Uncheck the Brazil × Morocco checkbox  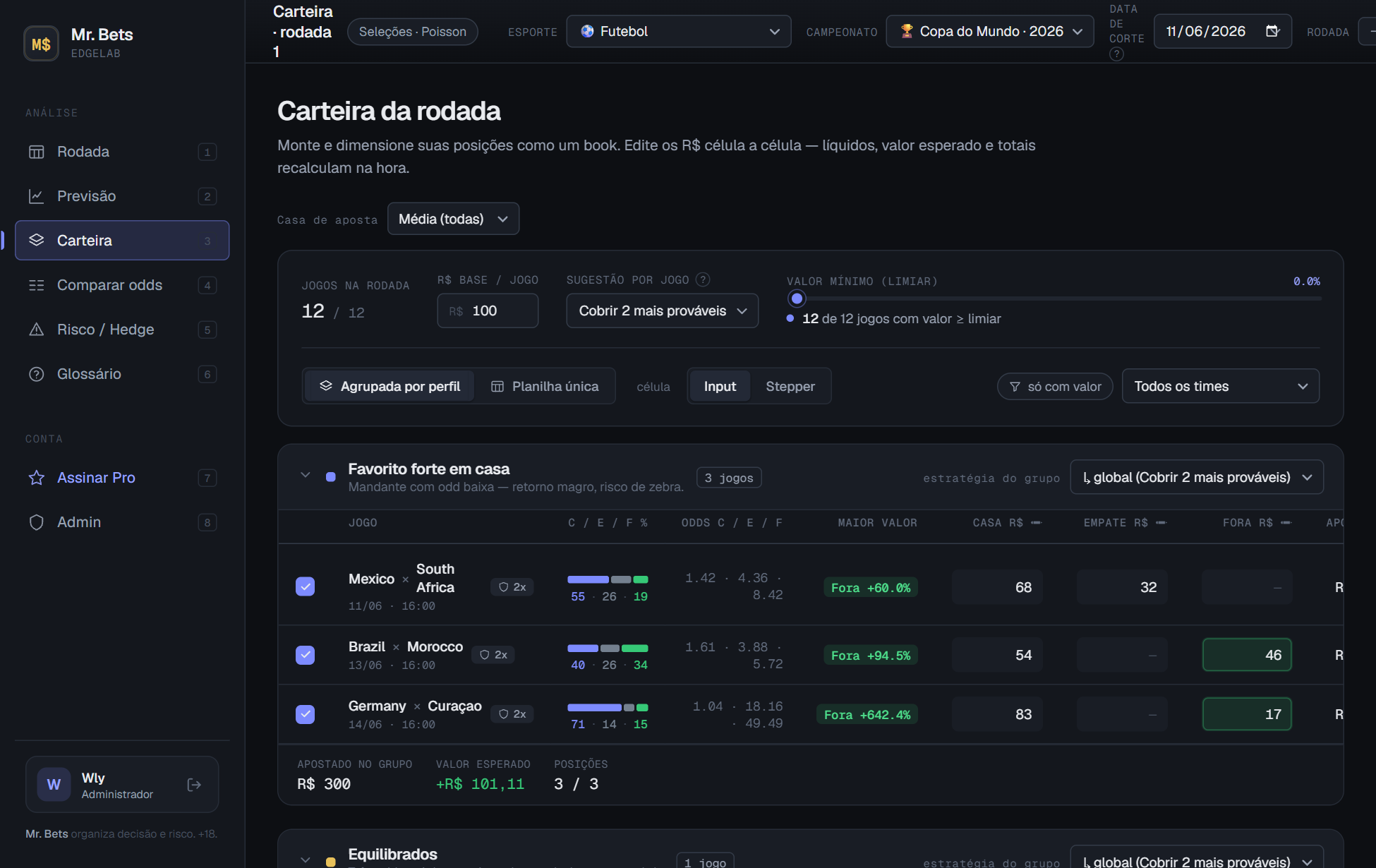pos(305,655)
